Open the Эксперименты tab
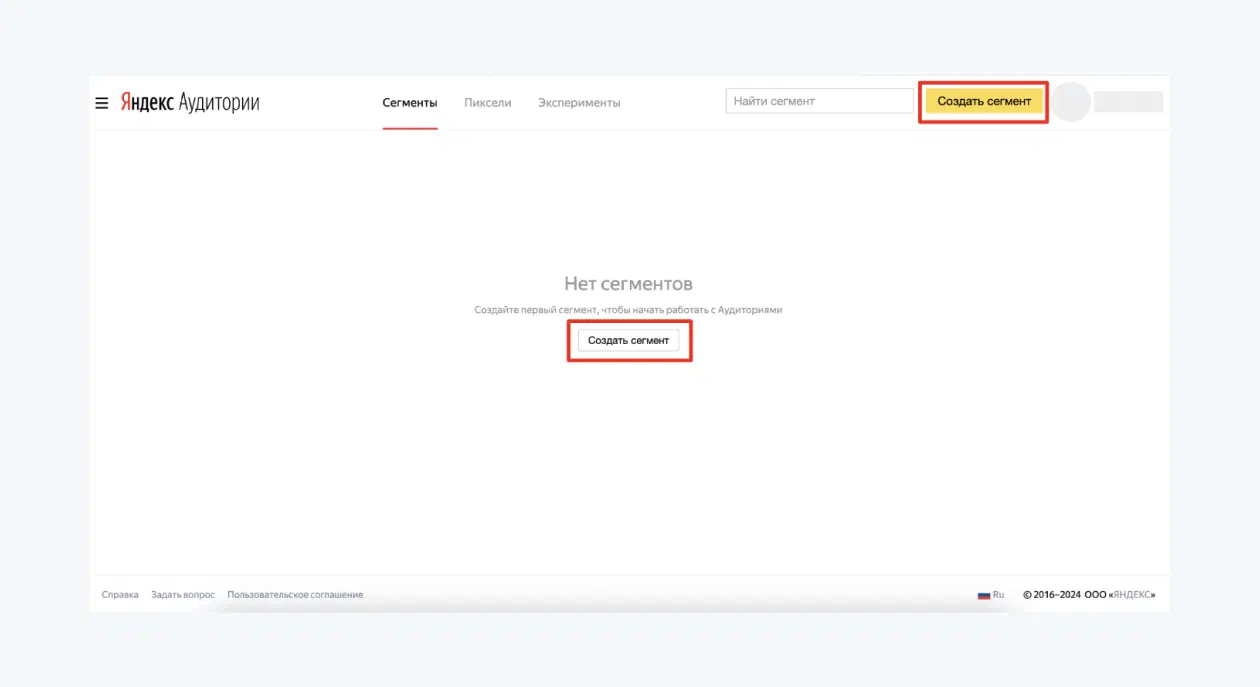1260x687 pixels. [x=579, y=102]
